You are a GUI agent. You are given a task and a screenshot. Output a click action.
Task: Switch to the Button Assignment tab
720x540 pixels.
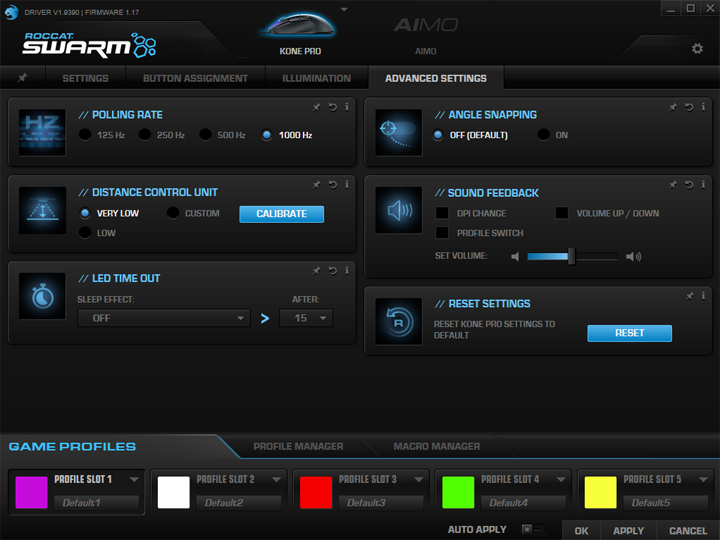point(195,78)
